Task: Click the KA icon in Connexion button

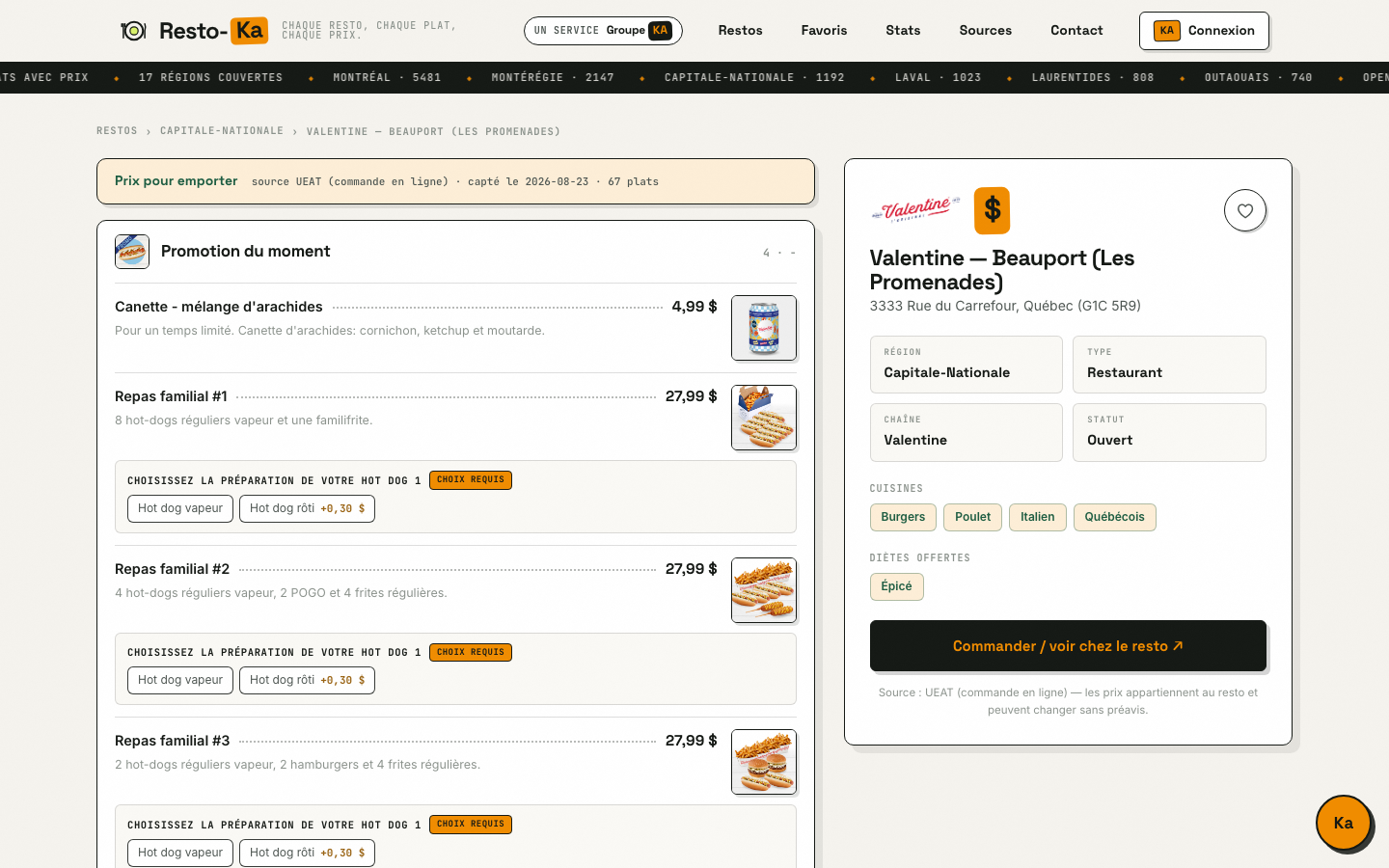Action: pyautogui.click(x=1167, y=31)
